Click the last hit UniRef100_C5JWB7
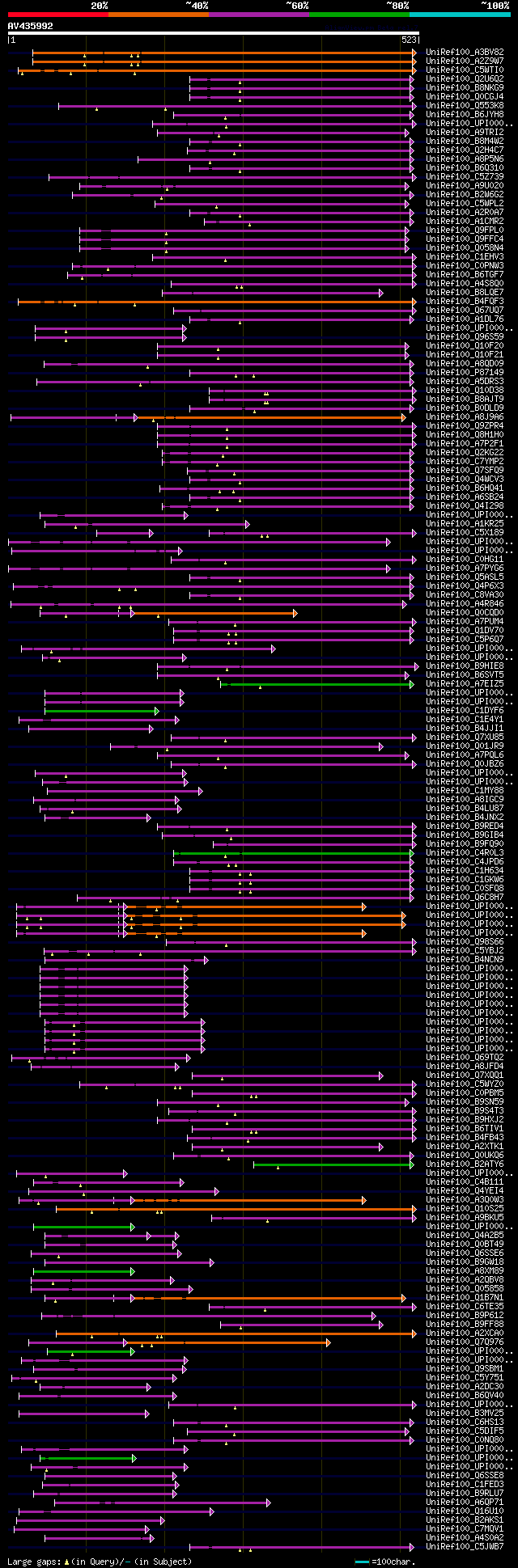 pos(465,1546)
